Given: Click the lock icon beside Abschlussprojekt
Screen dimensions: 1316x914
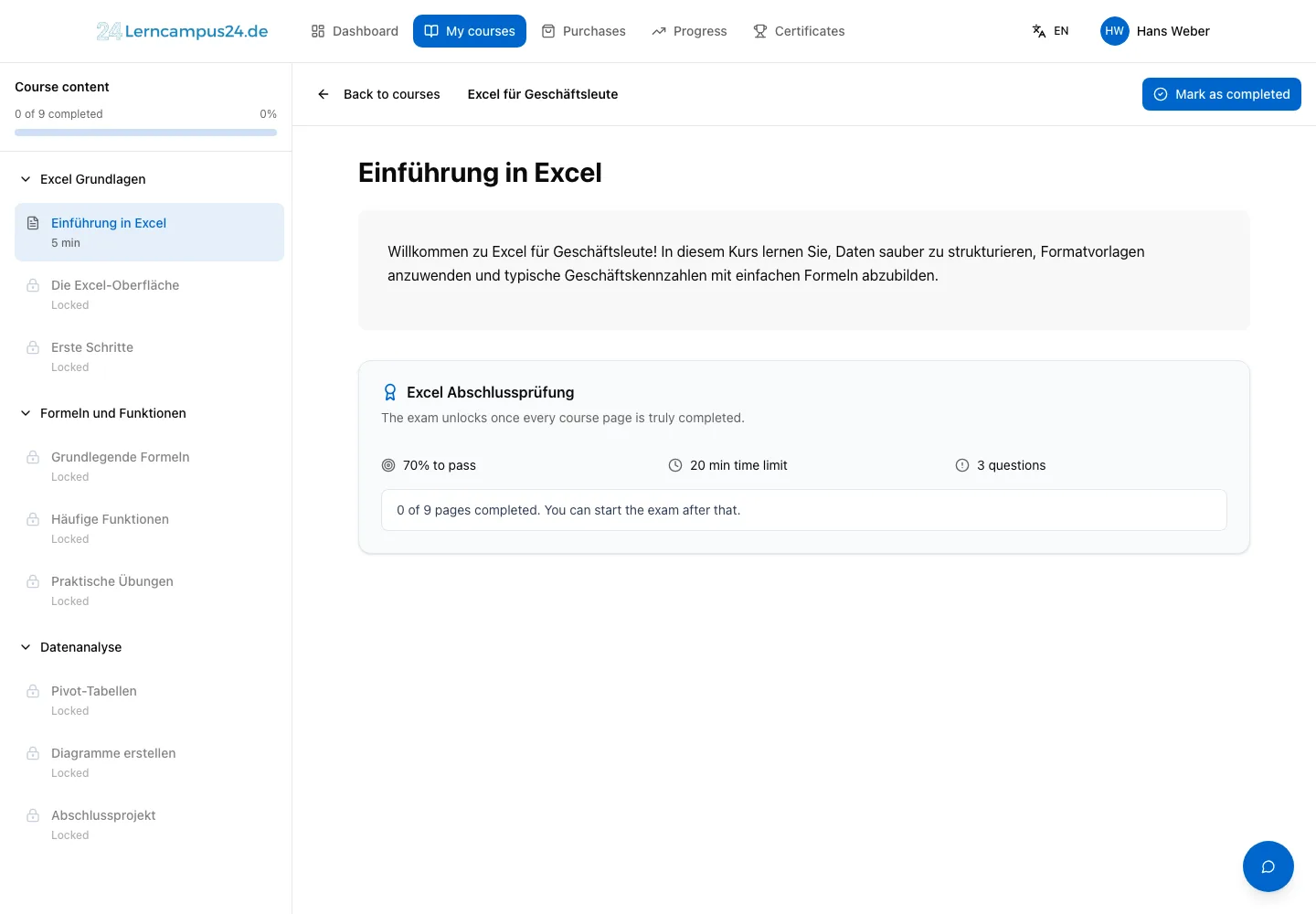Looking at the screenshot, I should (x=33, y=815).
